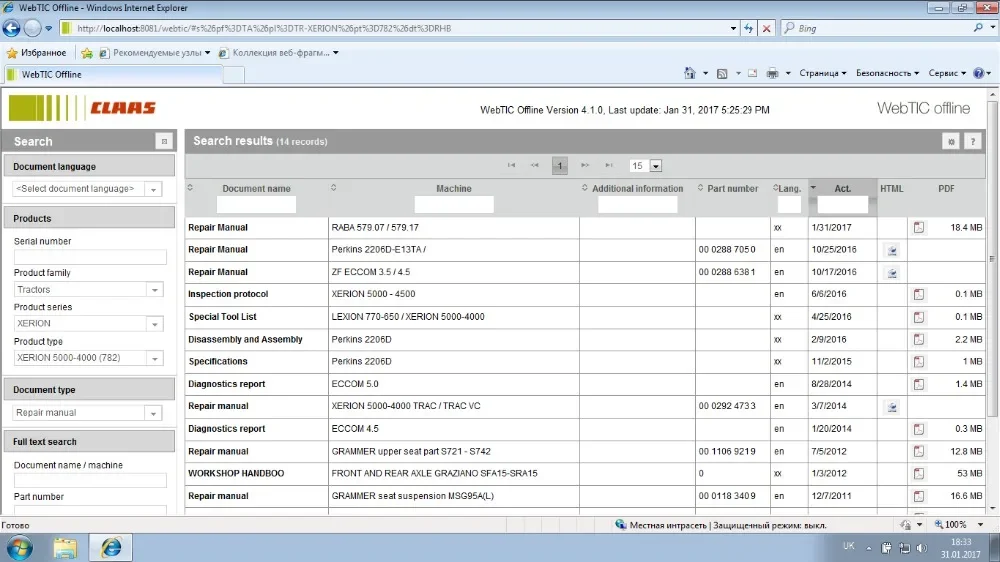This screenshot has width=1000, height=562.
Task: Expand the Product family Tractors dropdown
Action: tap(153, 290)
